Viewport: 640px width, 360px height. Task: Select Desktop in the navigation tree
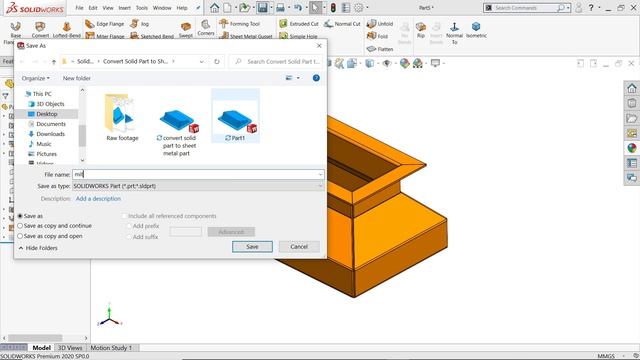pos(46,114)
